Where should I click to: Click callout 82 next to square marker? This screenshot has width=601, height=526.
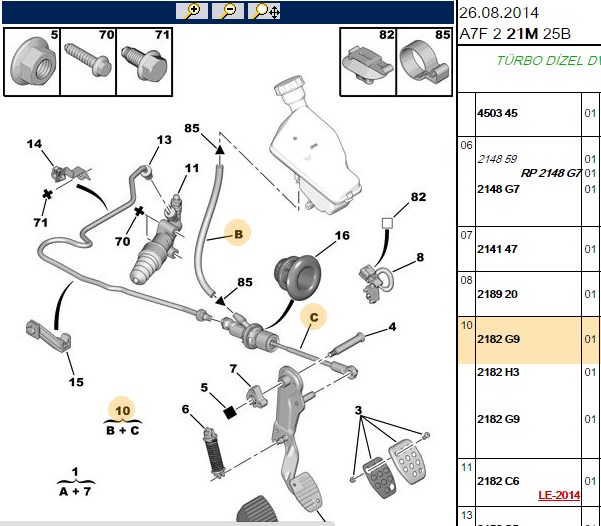pos(418,197)
